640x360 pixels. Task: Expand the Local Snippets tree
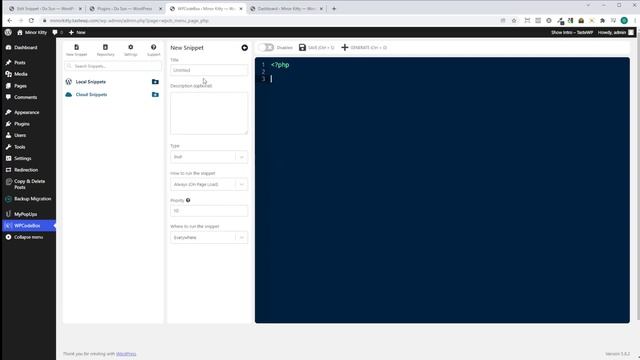pos(91,82)
